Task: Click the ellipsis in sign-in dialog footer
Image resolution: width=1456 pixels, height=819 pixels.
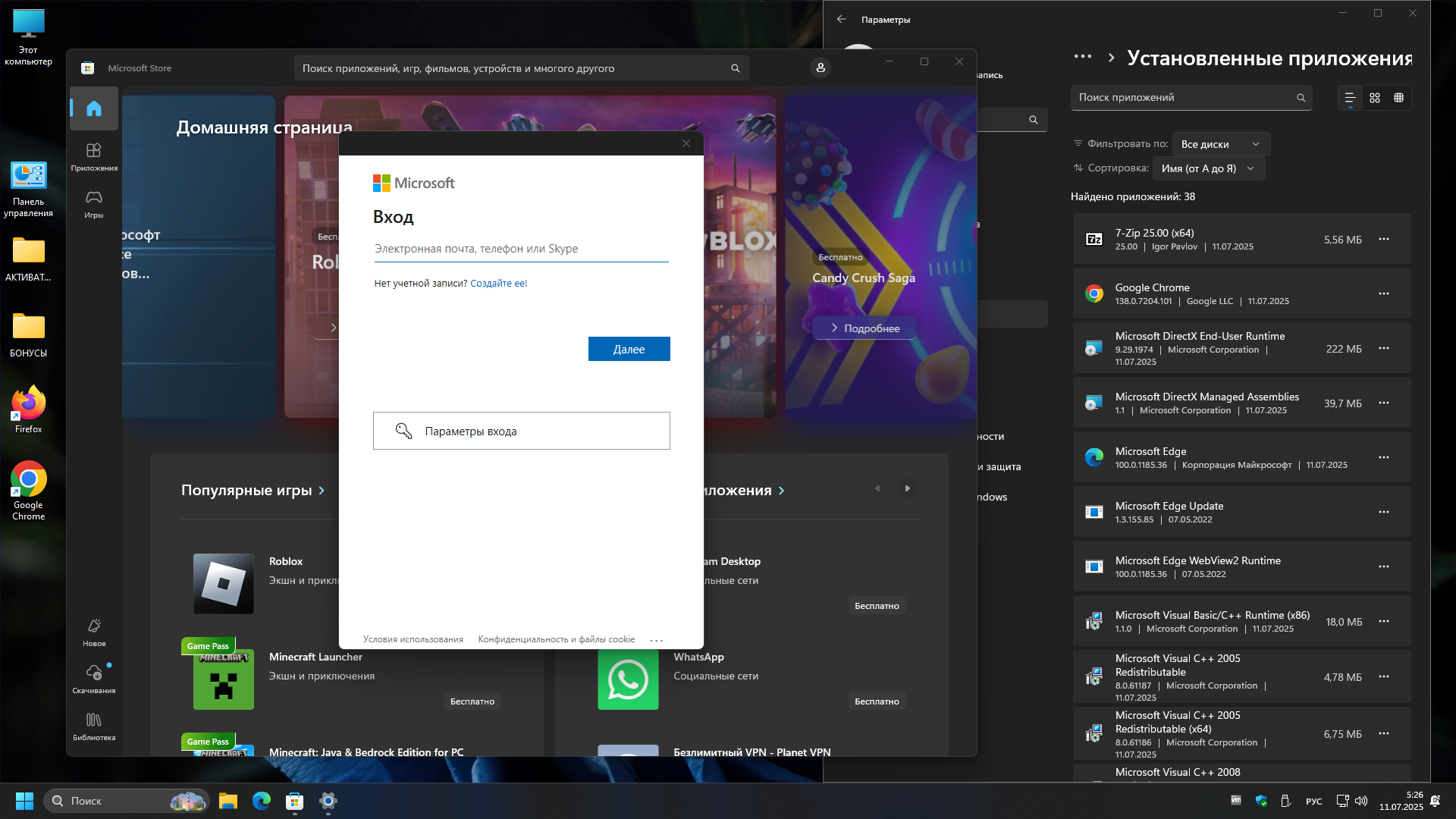Action: point(657,640)
